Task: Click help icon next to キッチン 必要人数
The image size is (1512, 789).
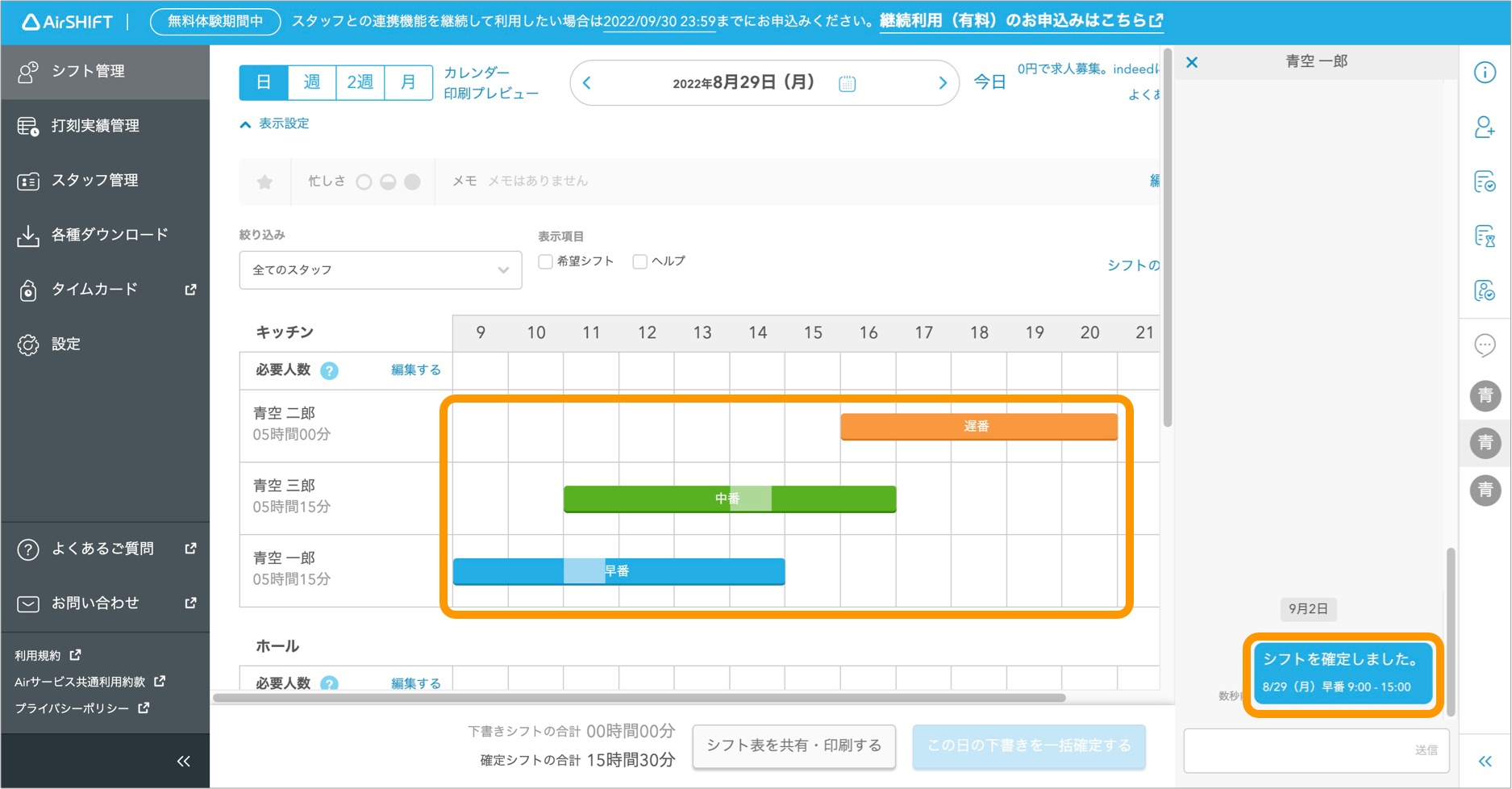Action: pyautogui.click(x=329, y=370)
